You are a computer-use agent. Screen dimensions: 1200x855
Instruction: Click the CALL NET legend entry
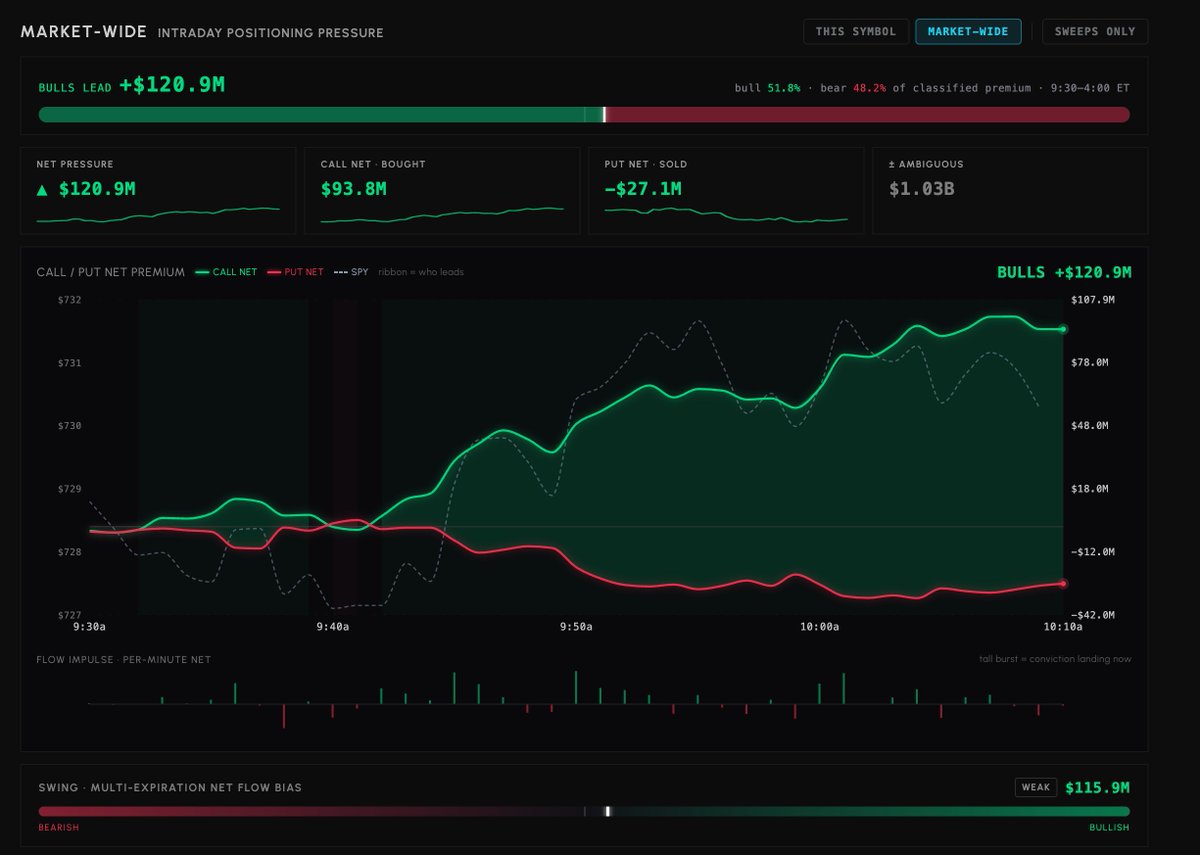[x=226, y=272]
